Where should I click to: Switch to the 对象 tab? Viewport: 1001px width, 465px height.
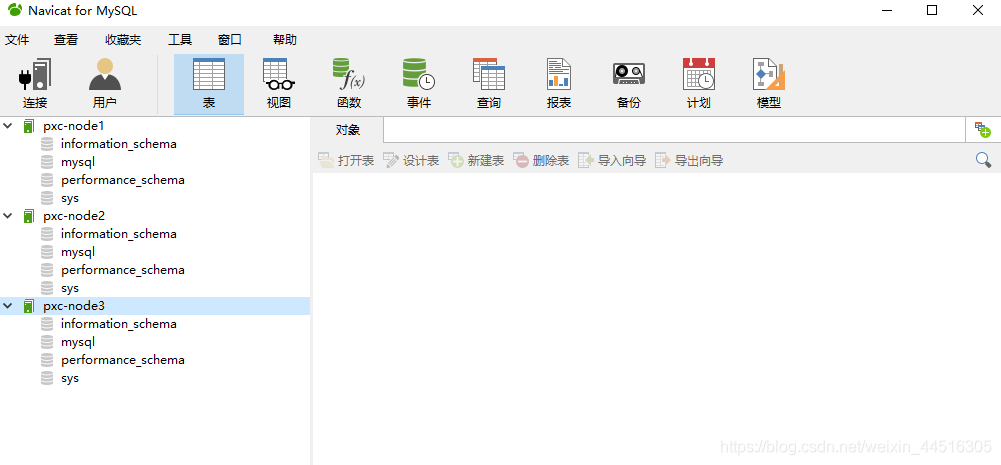tap(348, 130)
